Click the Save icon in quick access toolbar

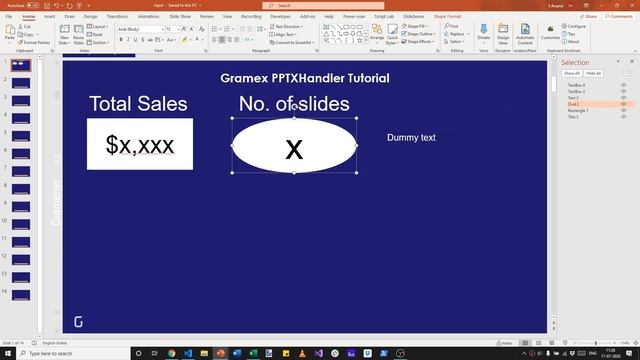click(47, 6)
